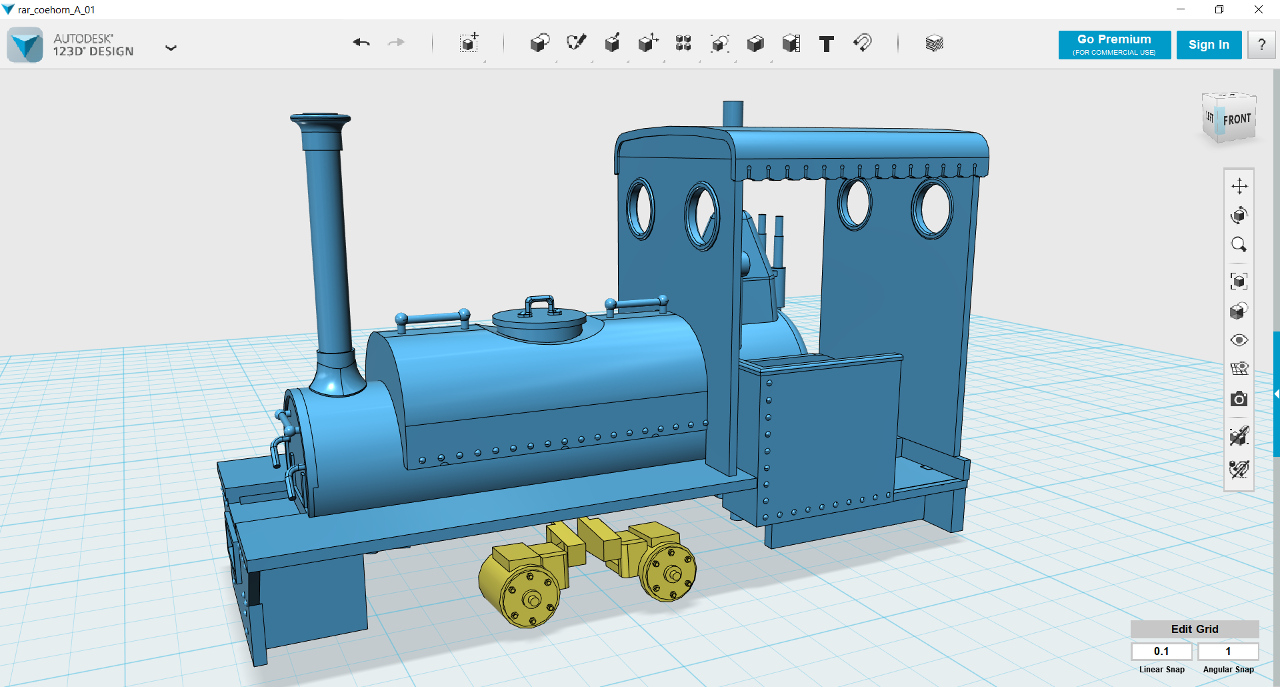Click the left face of view cube
This screenshot has width=1280, height=687.
point(1210,117)
